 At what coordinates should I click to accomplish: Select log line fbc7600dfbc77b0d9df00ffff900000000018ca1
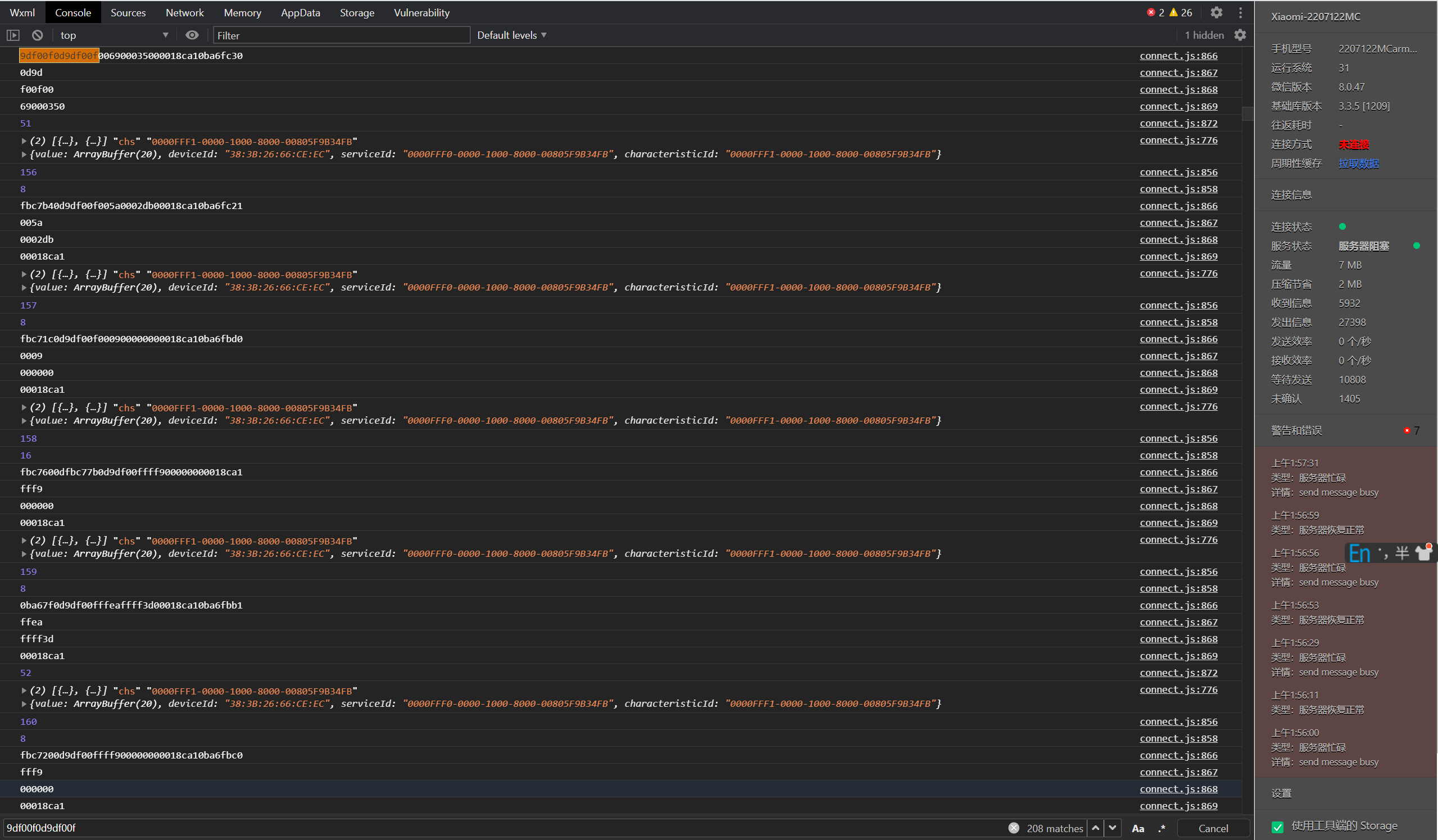click(x=131, y=472)
